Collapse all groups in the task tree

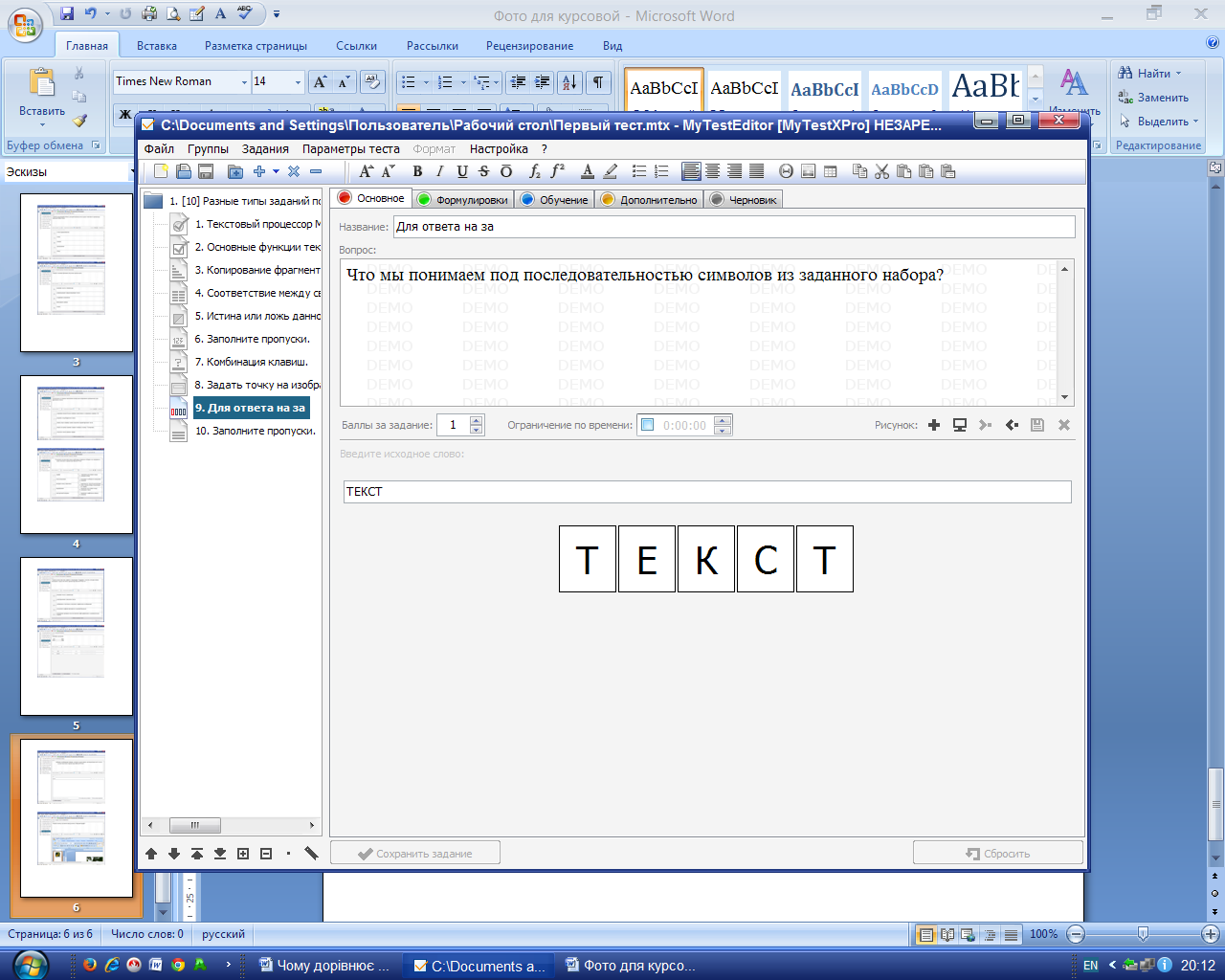[x=266, y=854]
